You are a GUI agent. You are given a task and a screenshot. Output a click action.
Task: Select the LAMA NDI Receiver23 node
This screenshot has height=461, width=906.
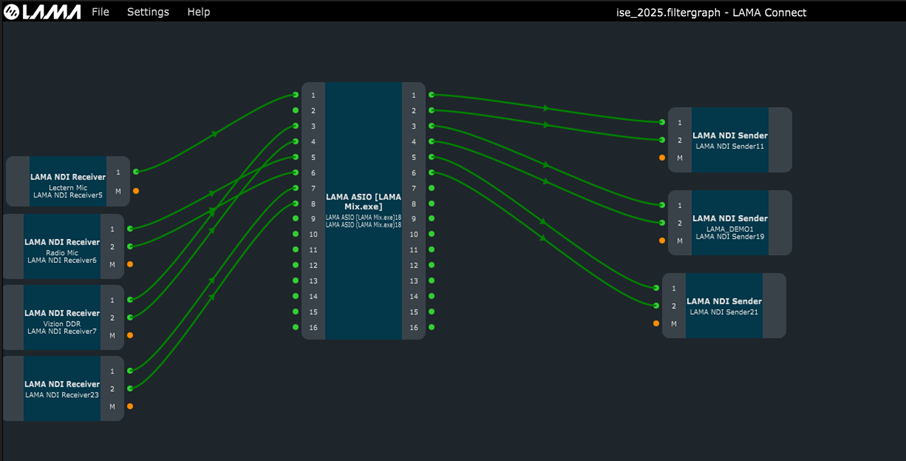62,388
